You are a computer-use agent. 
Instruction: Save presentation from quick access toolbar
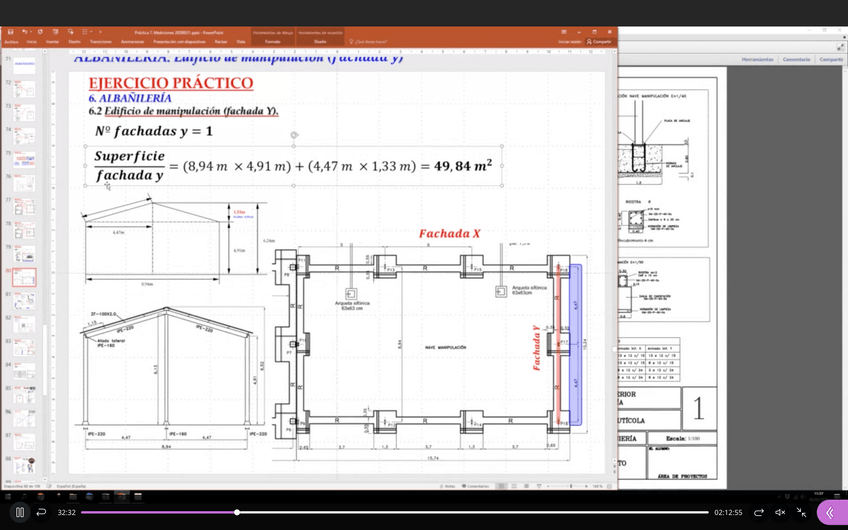tap(11, 32)
